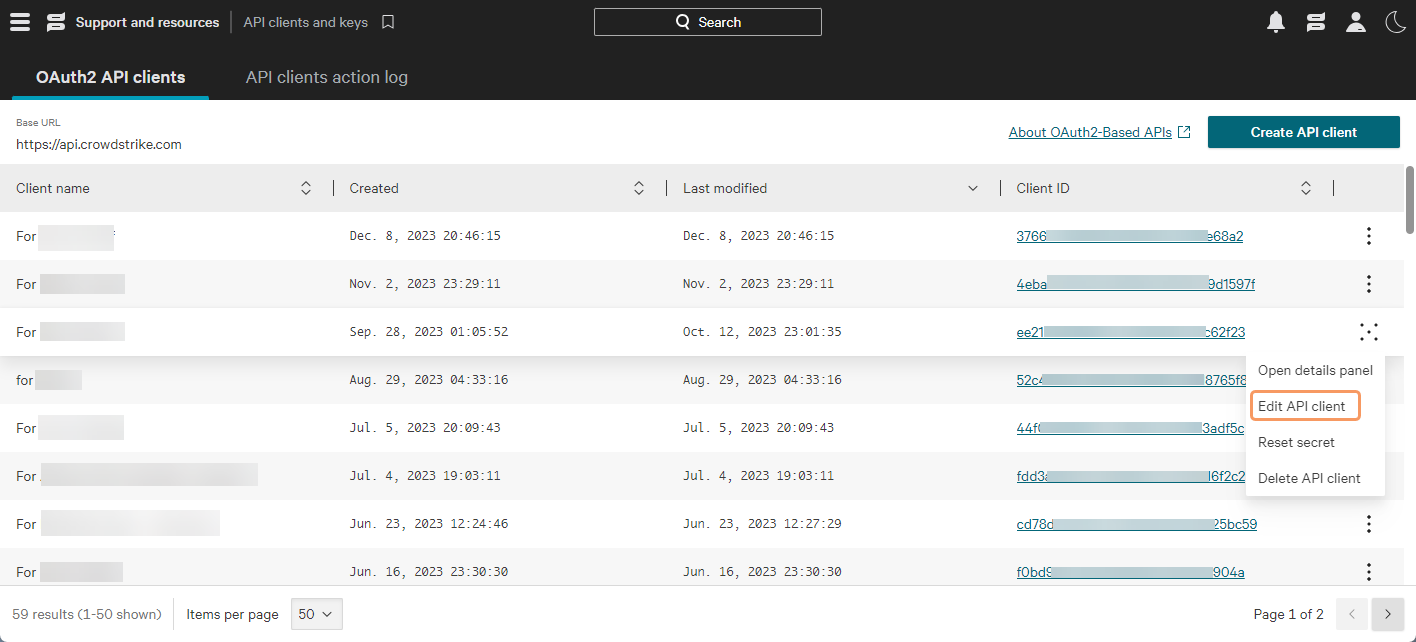Choose Reset secret in the context menu
The height and width of the screenshot is (642, 1416).
click(x=1296, y=442)
